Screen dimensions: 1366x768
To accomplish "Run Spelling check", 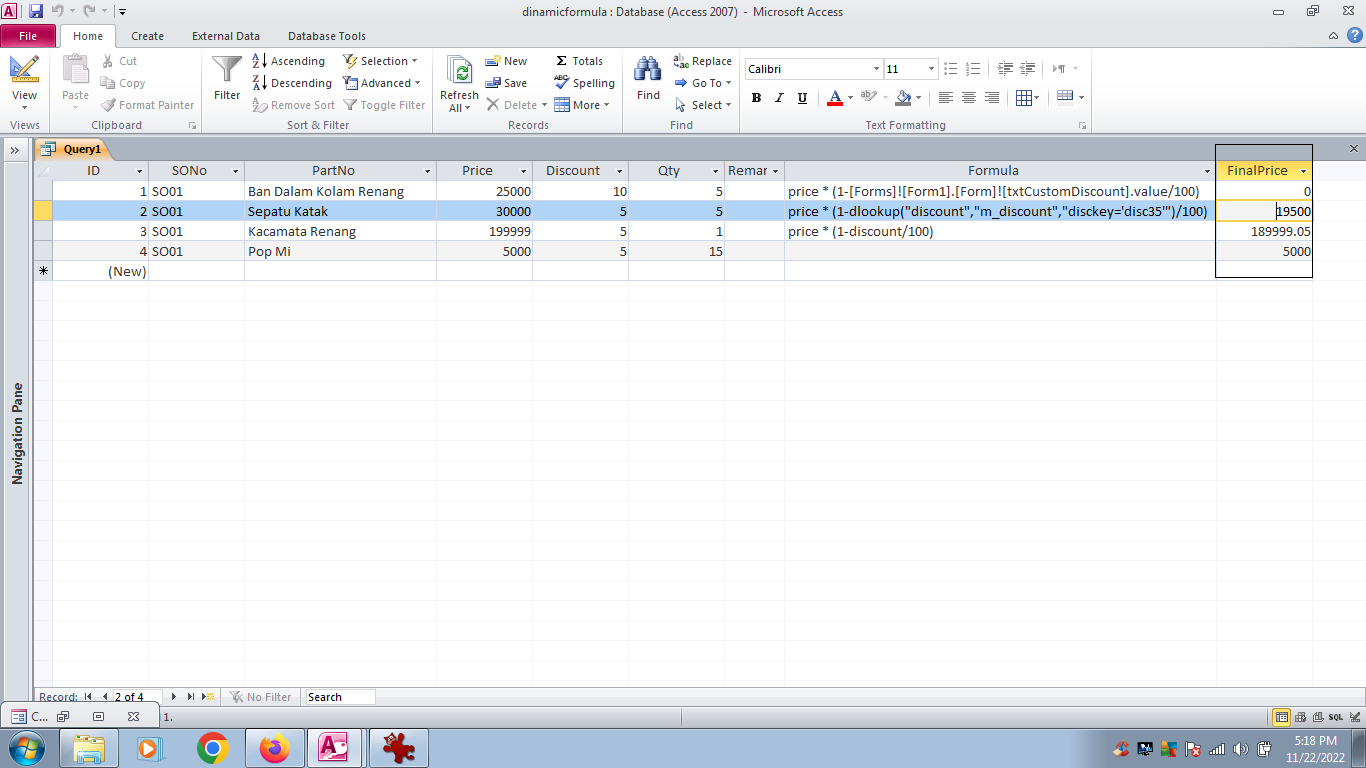I will pos(584,83).
